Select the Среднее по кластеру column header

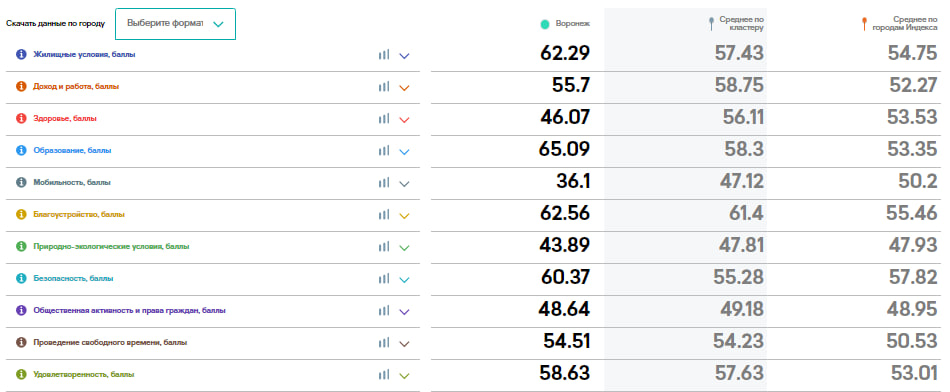741,24
